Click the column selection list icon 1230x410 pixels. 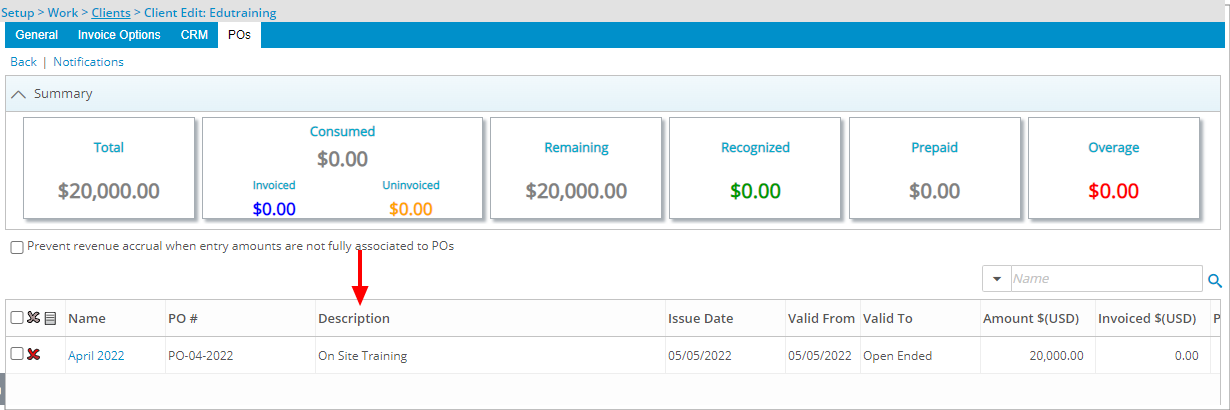[x=50, y=318]
